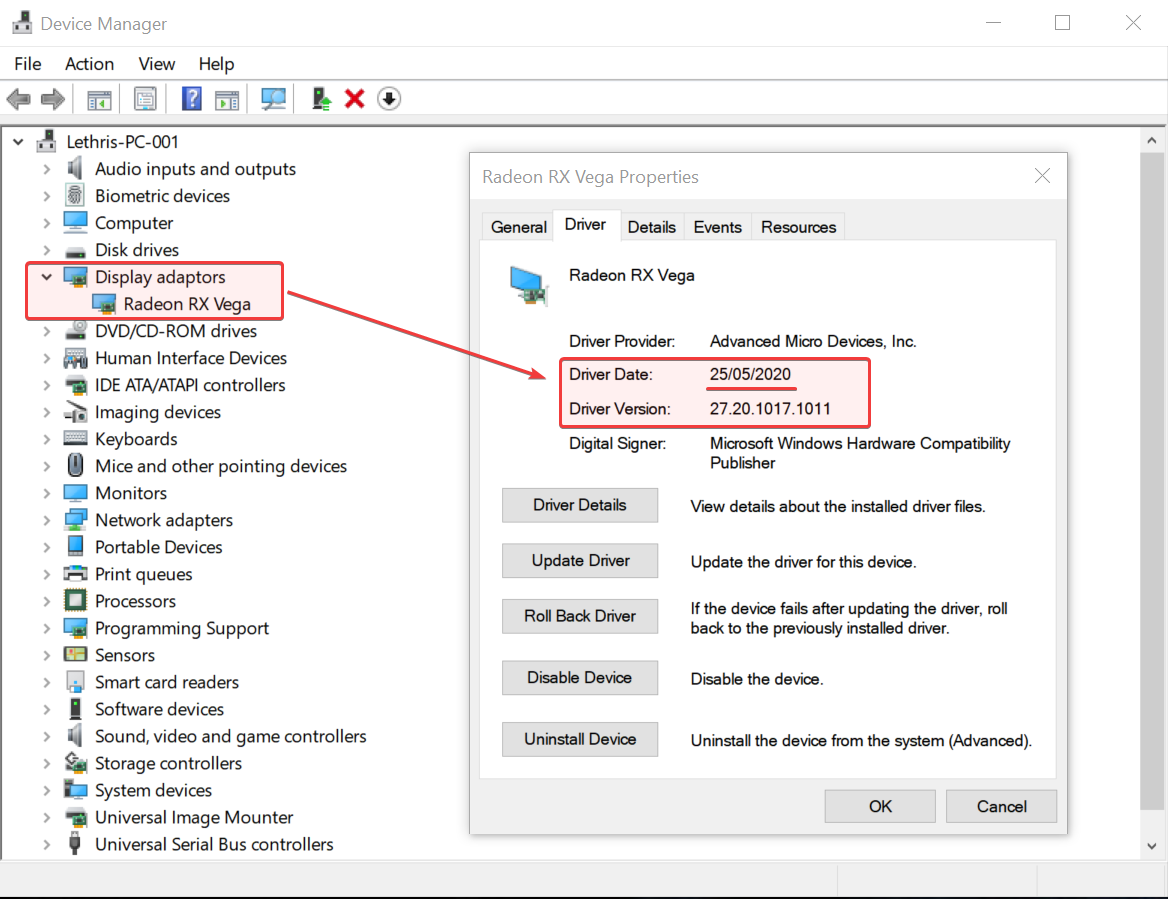Select the Smart card readers tree item
1168x899 pixels.
pos(167,682)
